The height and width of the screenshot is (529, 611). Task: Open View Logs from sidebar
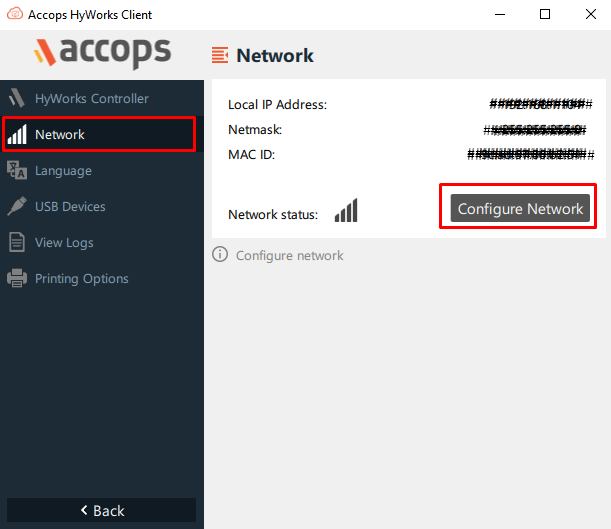[x=64, y=243]
